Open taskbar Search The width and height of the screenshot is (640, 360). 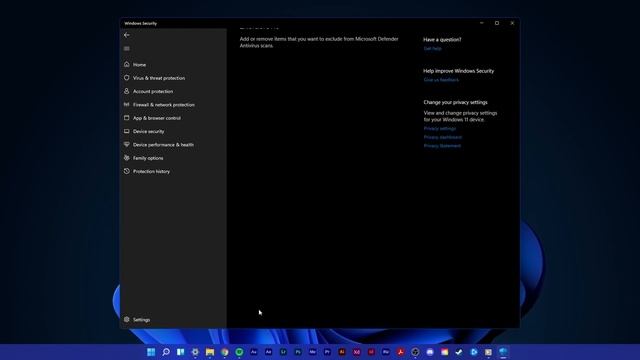tap(166, 352)
